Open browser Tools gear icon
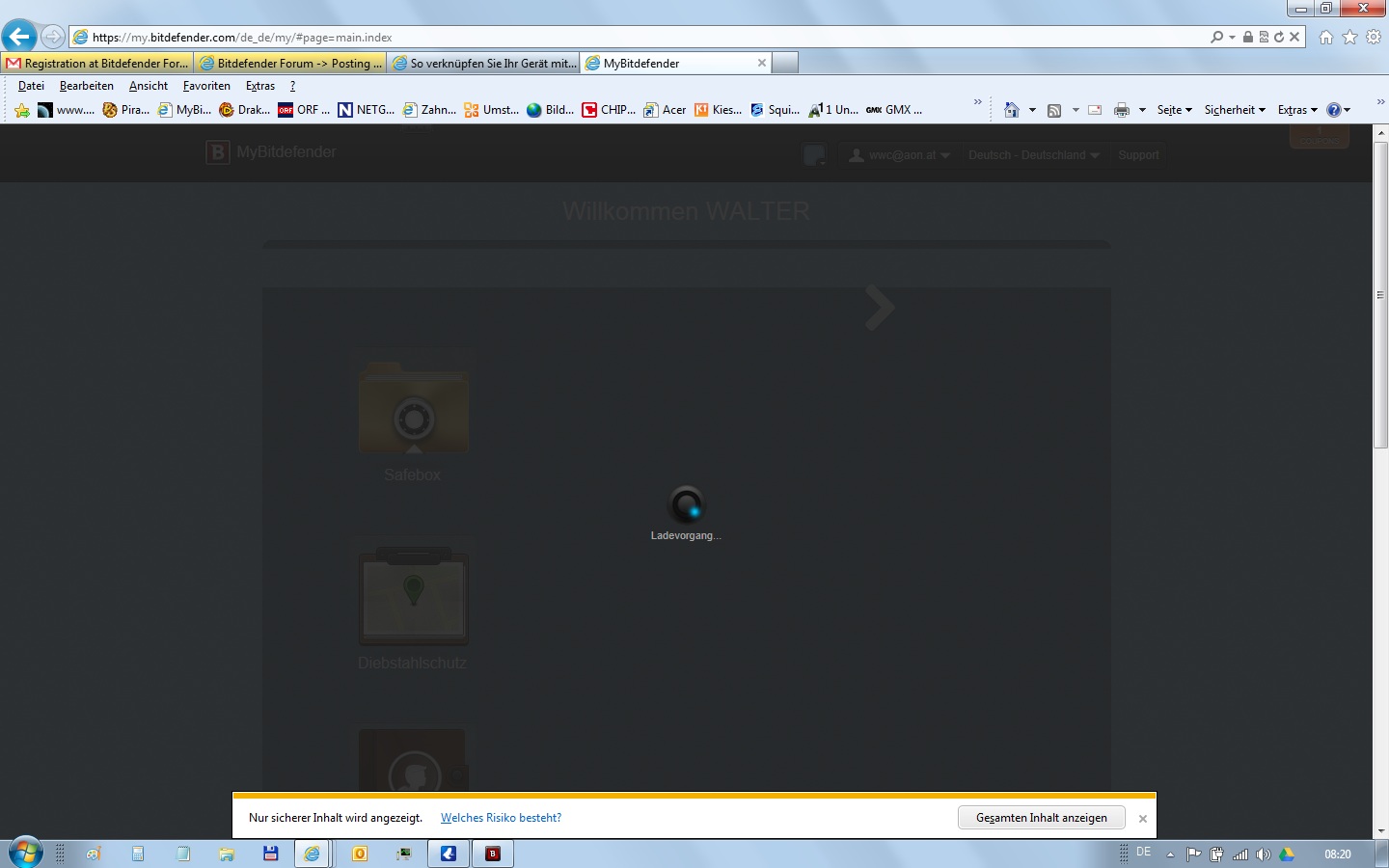Image resolution: width=1389 pixels, height=868 pixels. coord(1374,37)
